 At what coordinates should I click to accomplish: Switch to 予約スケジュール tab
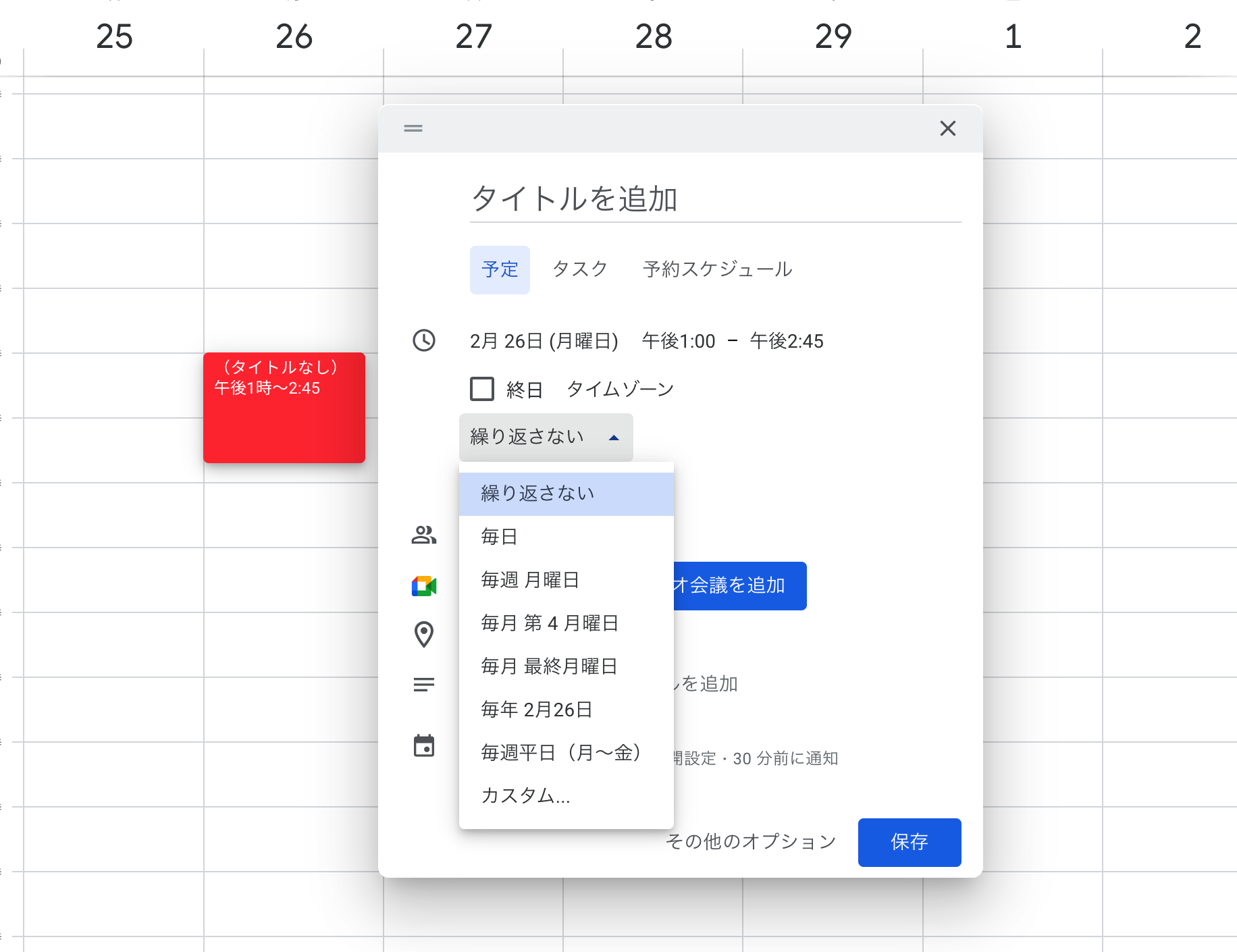pos(717,270)
